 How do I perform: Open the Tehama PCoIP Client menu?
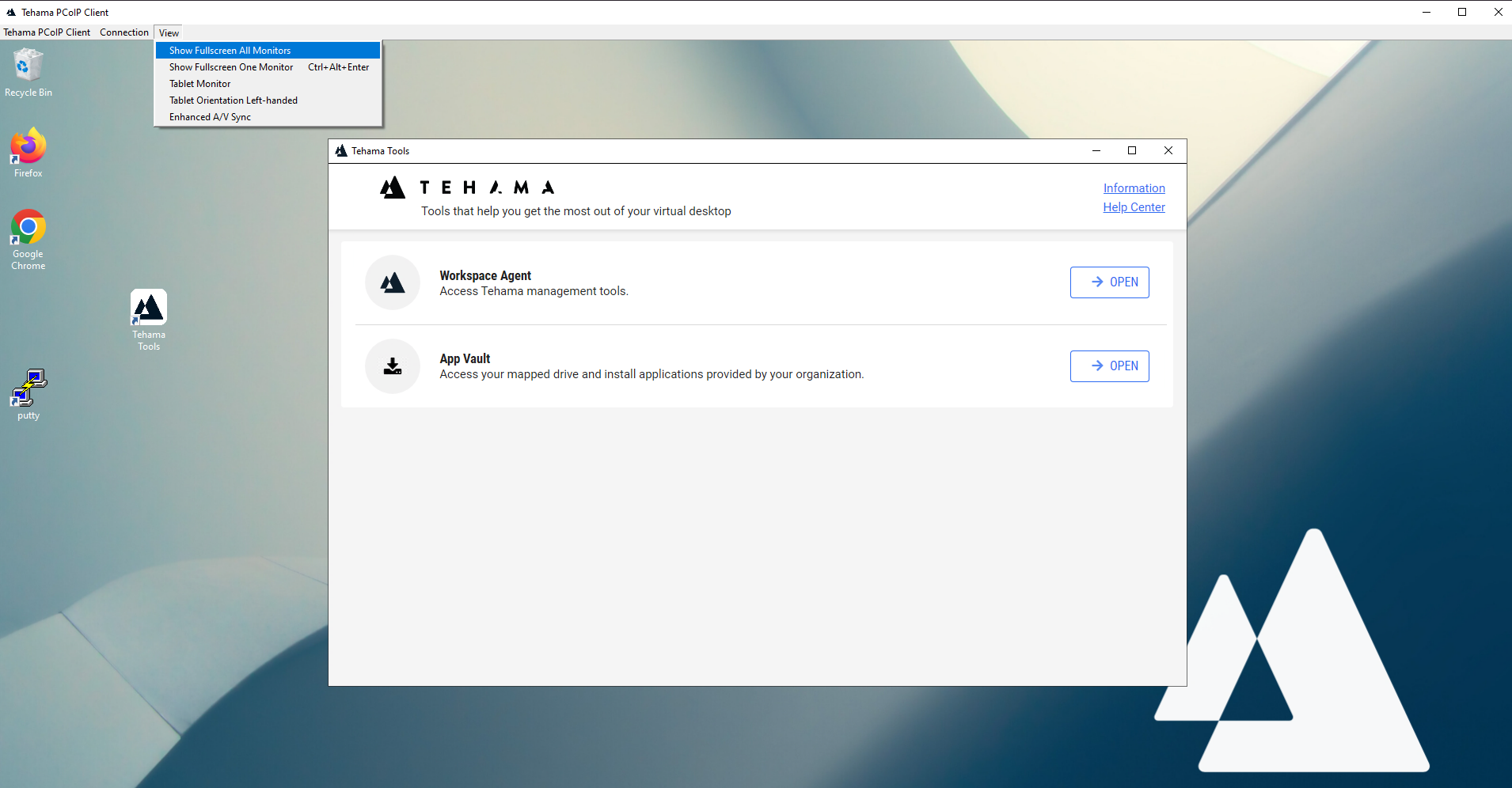click(x=47, y=32)
